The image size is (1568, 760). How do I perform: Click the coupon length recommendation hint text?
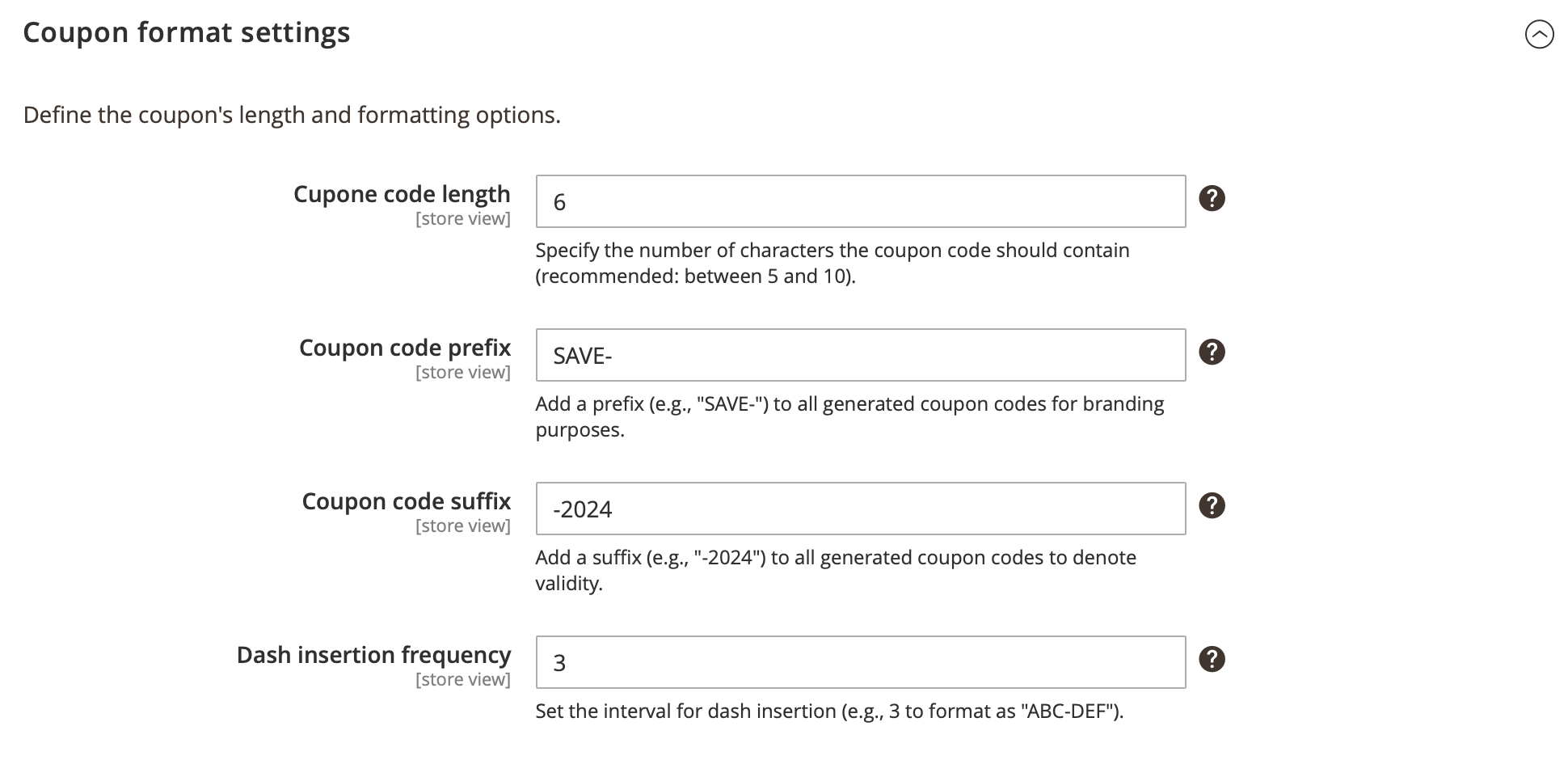pyautogui.click(x=832, y=263)
